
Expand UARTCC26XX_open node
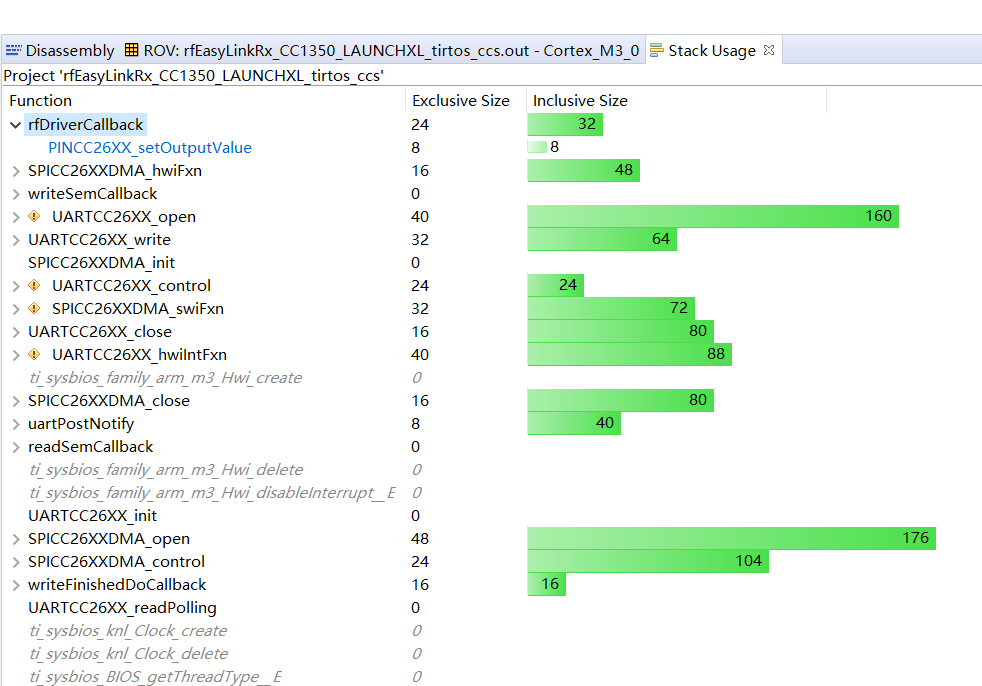(x=16, y=217)
